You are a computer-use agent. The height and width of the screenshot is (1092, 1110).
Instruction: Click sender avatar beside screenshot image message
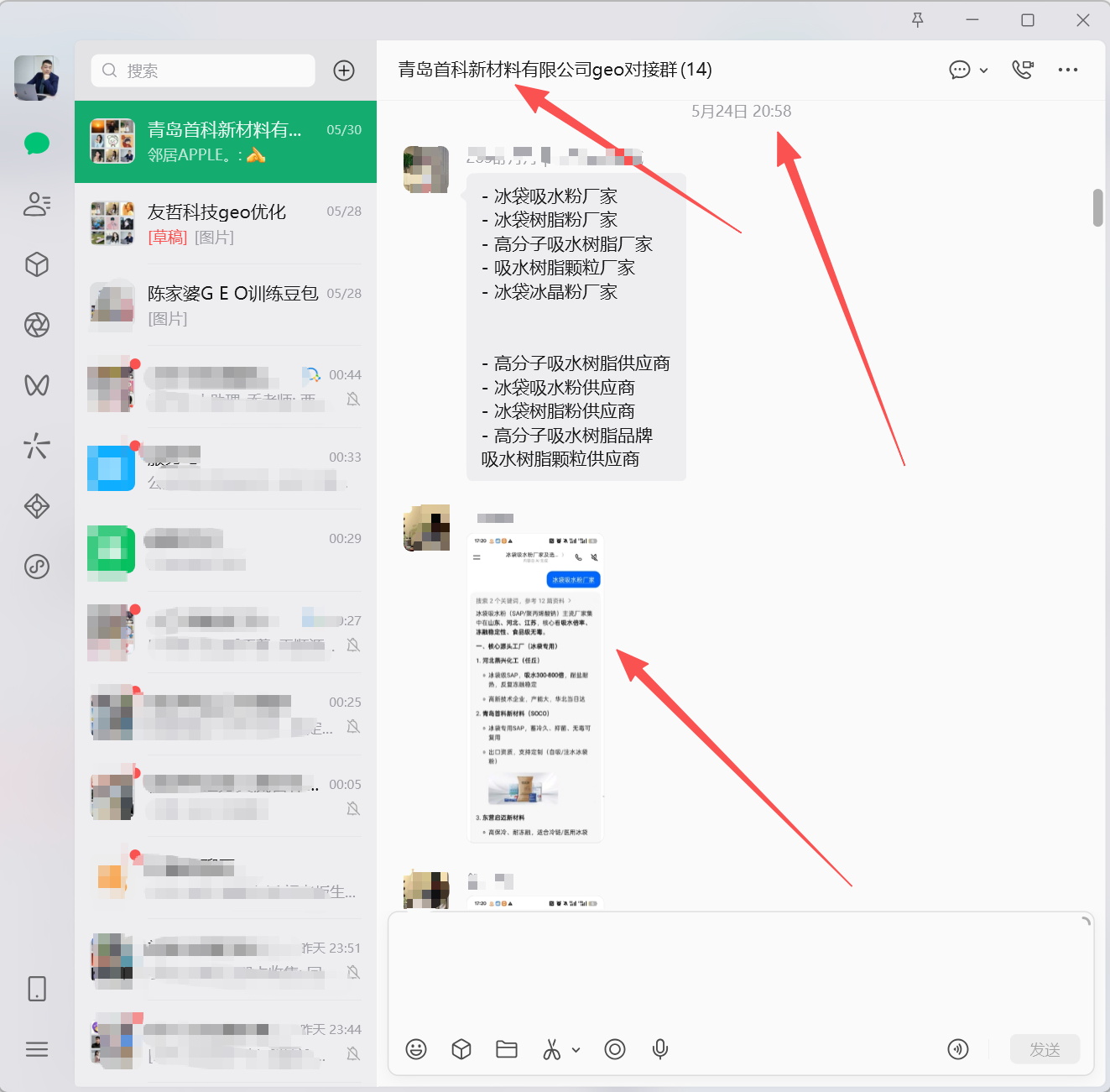(x=426, y=528)
